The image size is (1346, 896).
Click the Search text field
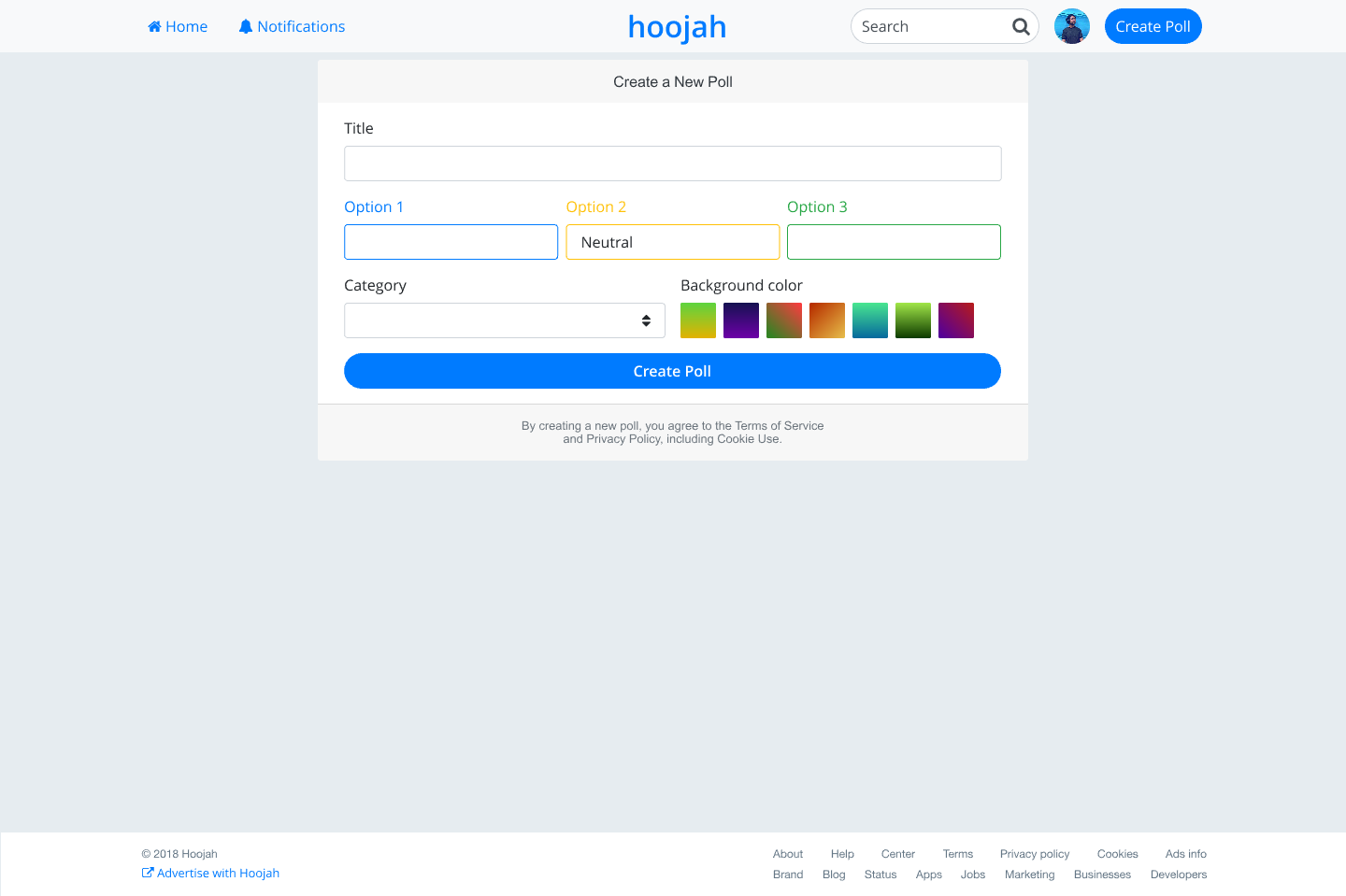point(930,26)
